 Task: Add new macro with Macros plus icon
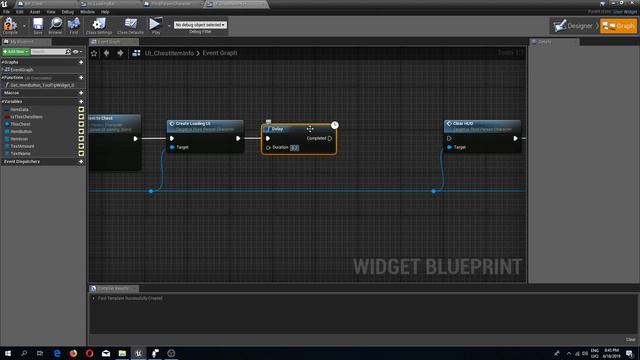(x=81, y=93)
